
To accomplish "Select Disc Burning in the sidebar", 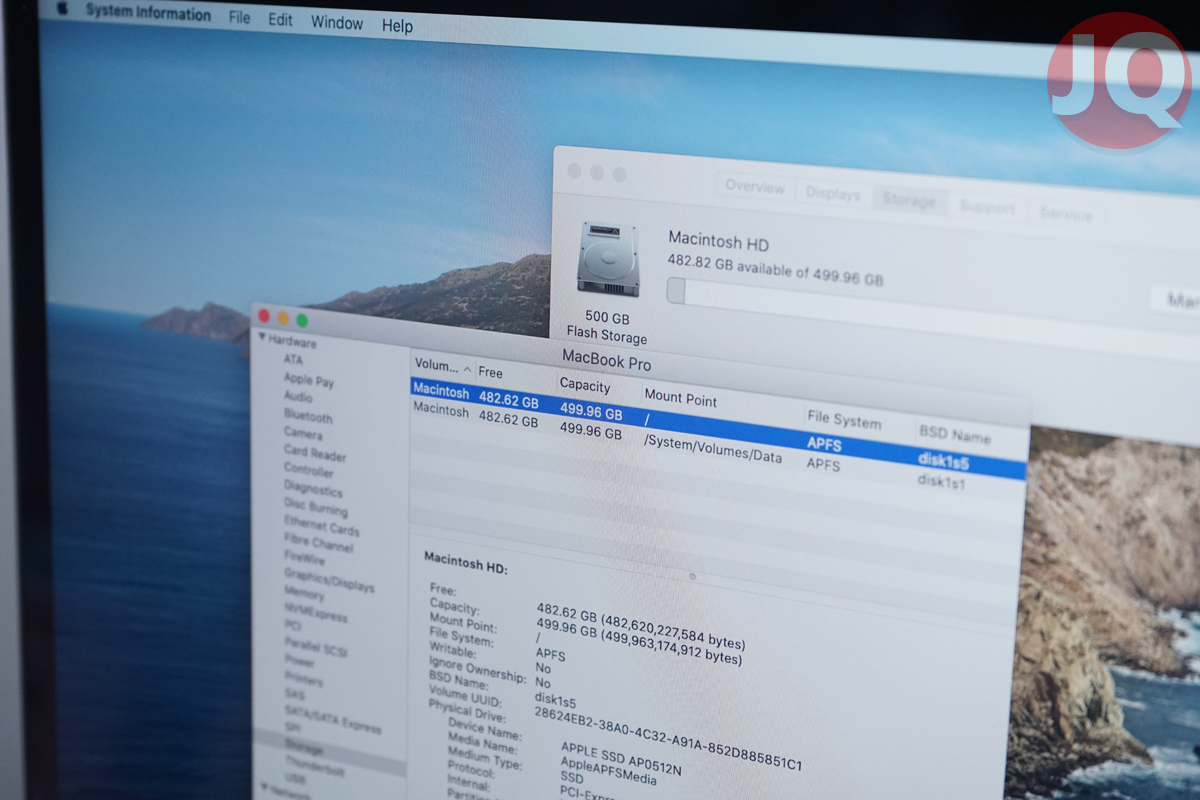I will point(316,509).
